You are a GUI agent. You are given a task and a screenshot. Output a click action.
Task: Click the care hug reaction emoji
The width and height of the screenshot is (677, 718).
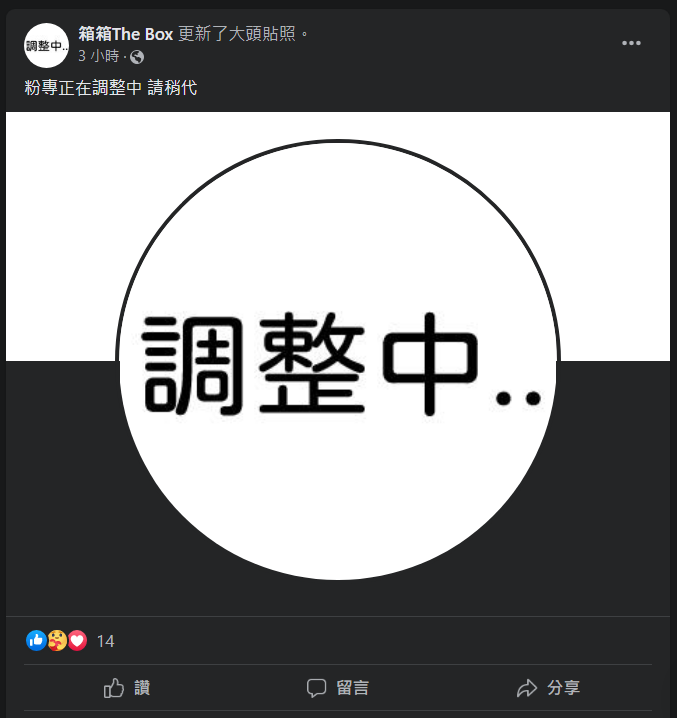[x=57, y=640]
